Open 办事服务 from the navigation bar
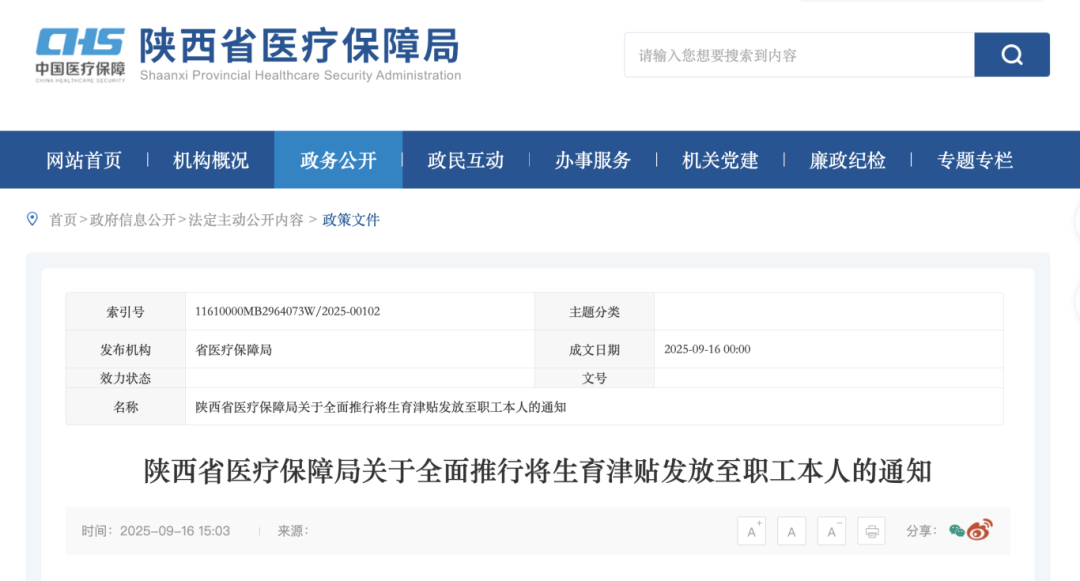Image resolution: width=1080 pixels, height=581 pixels. pyautogui.click(x=593, y=160)
